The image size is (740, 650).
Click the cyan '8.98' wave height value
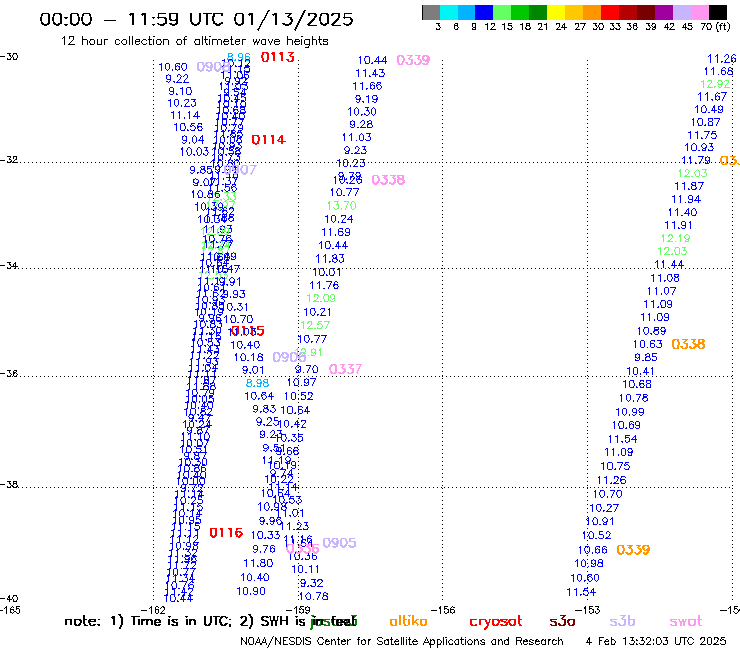click(x=257, y=383)
